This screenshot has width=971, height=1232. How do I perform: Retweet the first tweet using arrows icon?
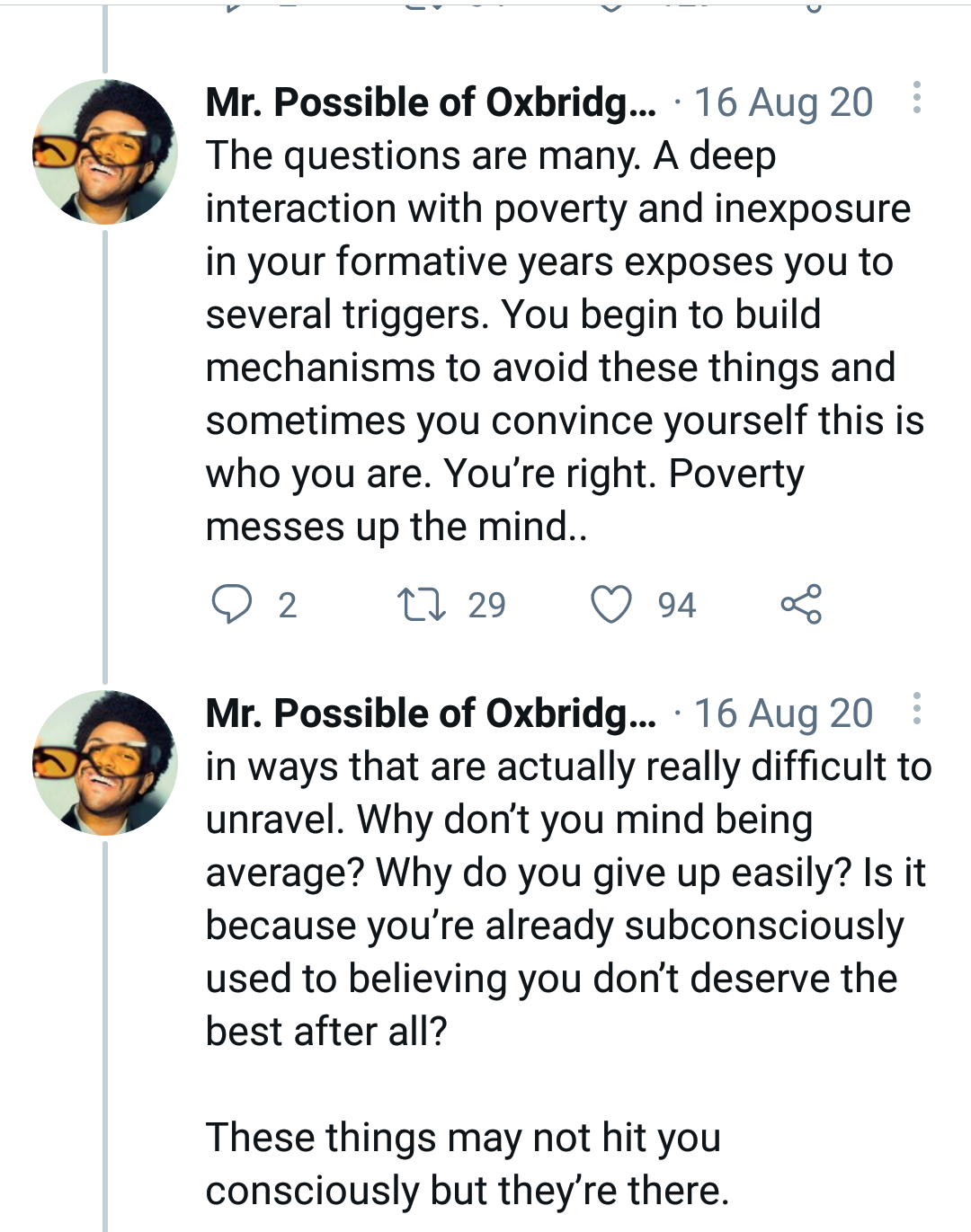coord(422,604)
